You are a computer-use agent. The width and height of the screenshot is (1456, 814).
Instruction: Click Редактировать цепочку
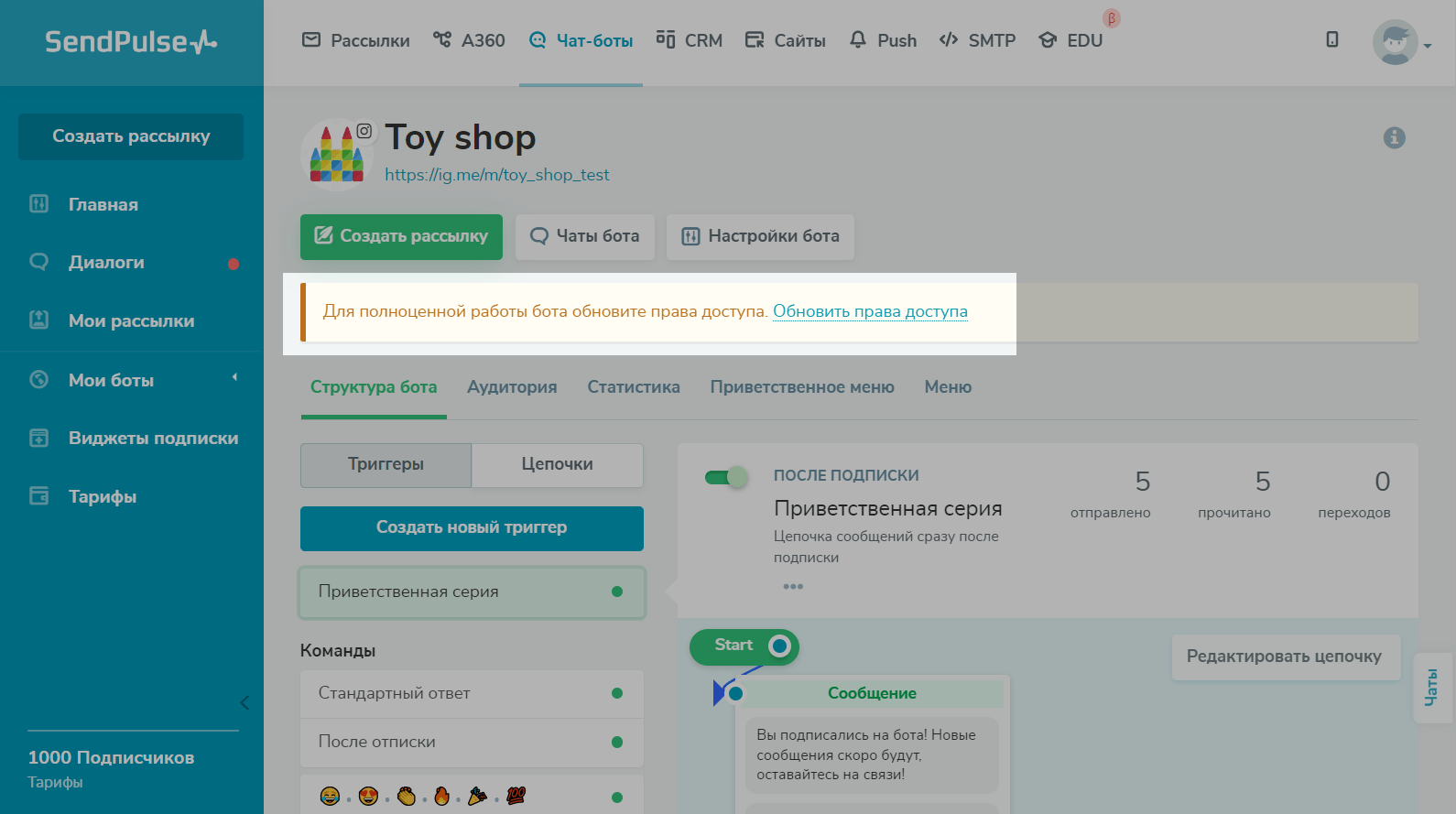pos(1286,657)
